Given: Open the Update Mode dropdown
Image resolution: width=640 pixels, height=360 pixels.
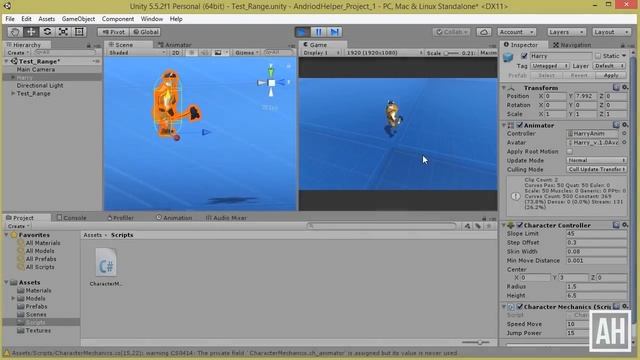Looking at the screenshot, I should (x=597, y=160).
